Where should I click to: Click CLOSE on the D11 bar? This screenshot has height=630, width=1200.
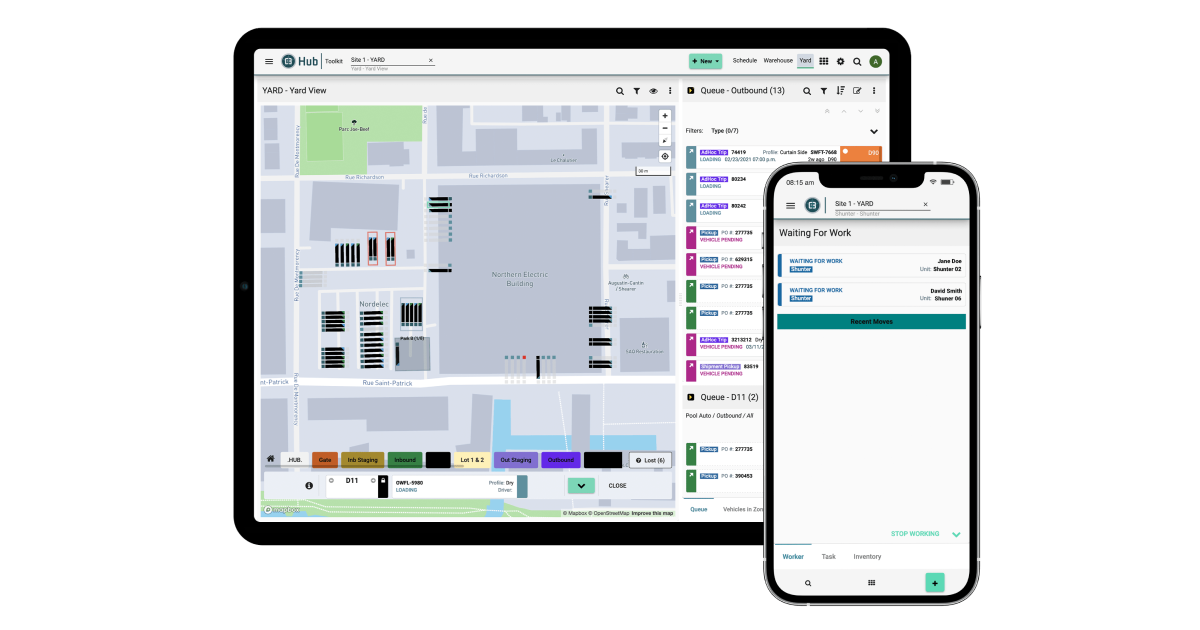tap(618, 486)
